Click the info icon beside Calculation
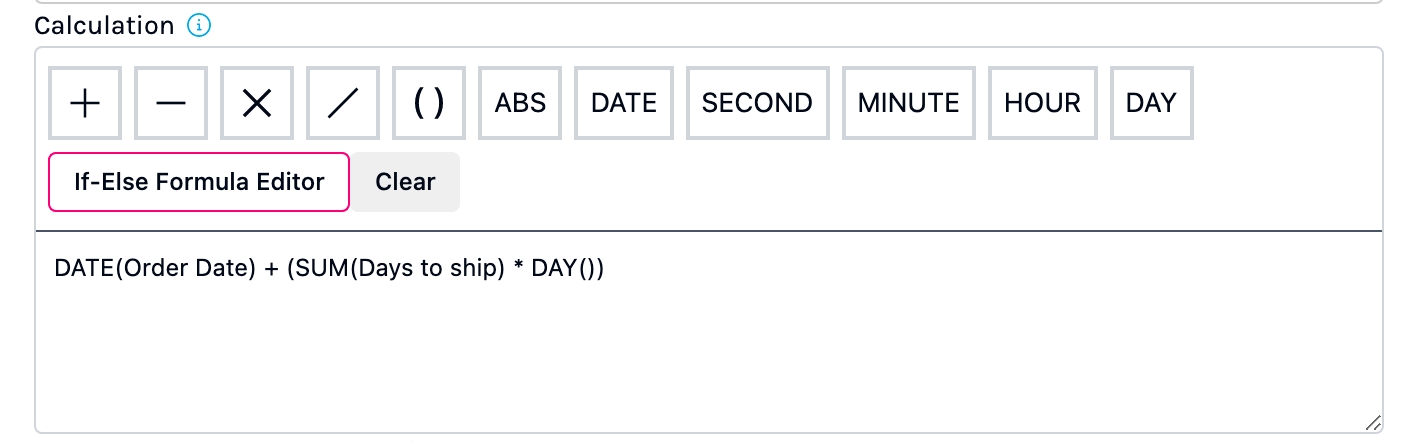Image resolution: width=1402 pixels, height=442 pixels. click(199, 26)
